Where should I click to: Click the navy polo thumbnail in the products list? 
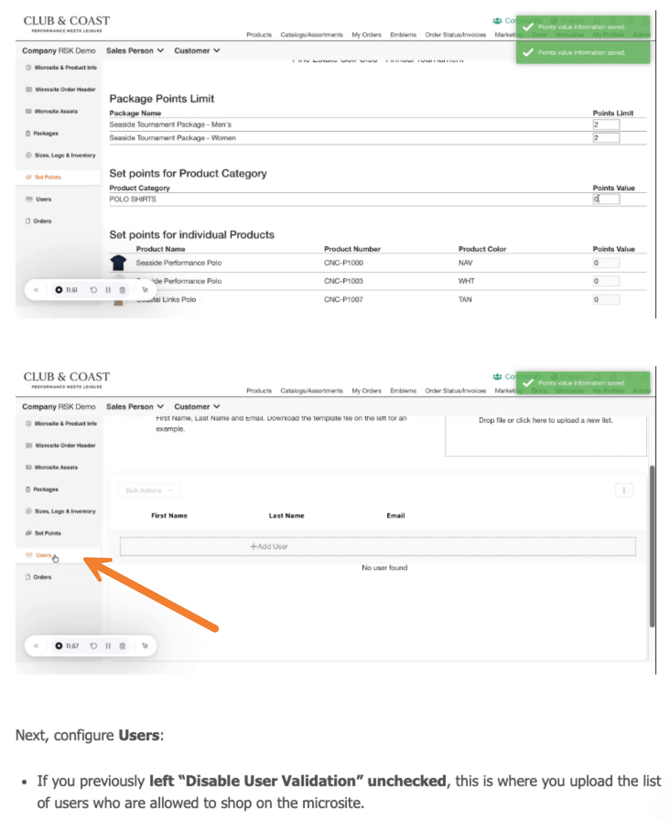coord(119,263)
